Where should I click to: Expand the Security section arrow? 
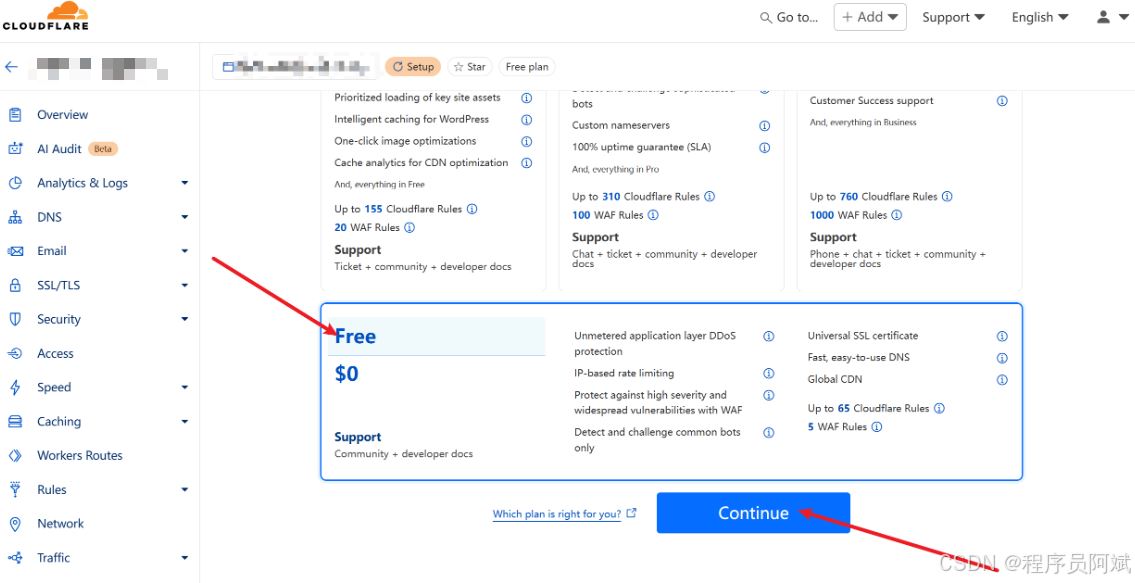pos(185,319)
